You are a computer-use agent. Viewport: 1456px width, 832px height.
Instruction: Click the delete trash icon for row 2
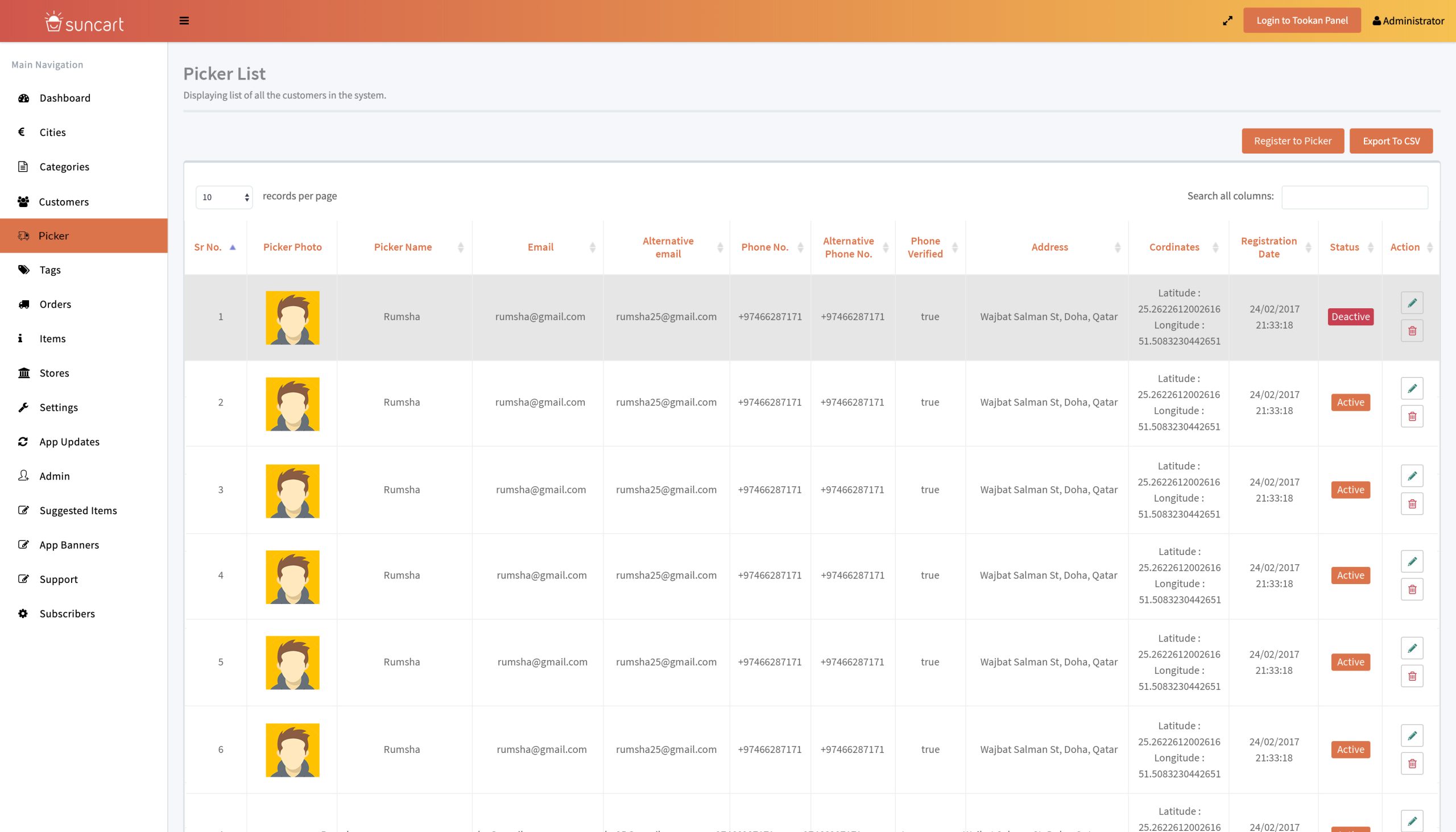(x=1412, y=417)
